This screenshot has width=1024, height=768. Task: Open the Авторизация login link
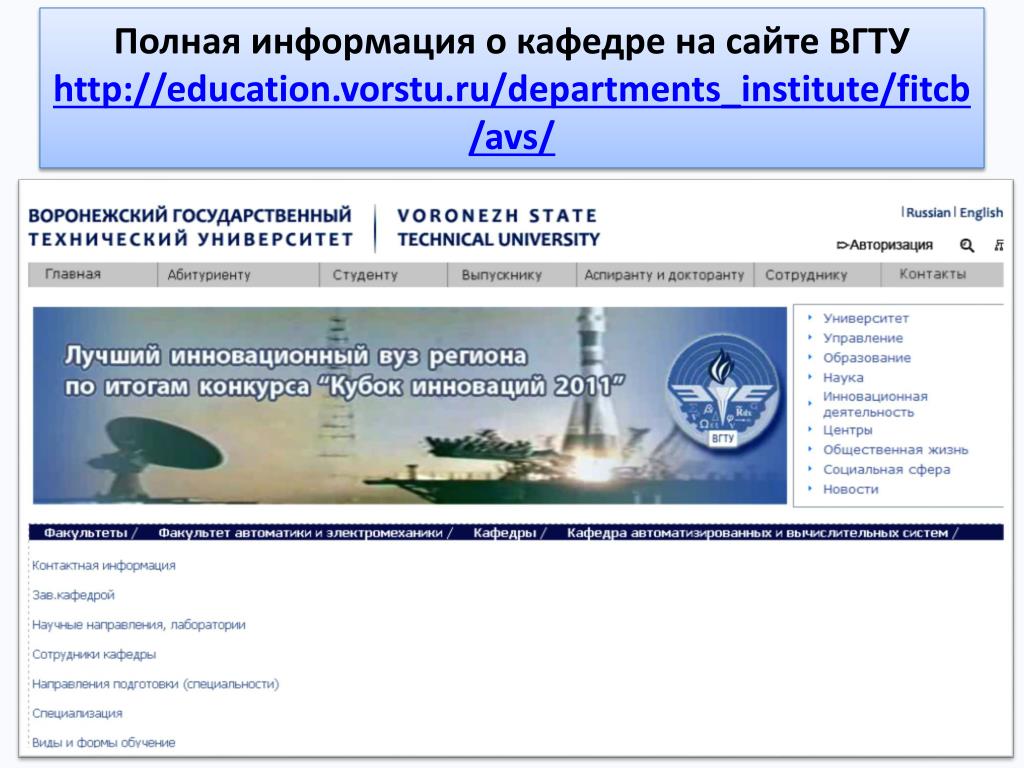(885, 245)
